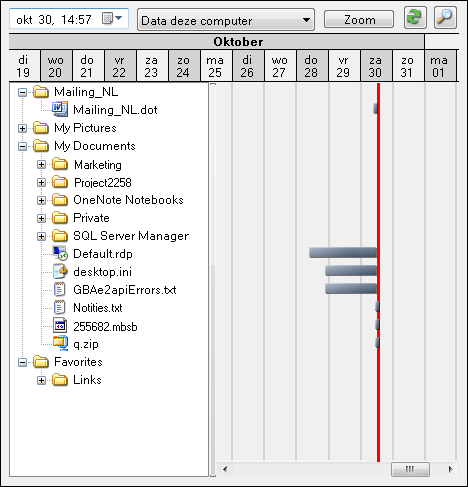Click the green refresh arrows icon

click(415, 17)
